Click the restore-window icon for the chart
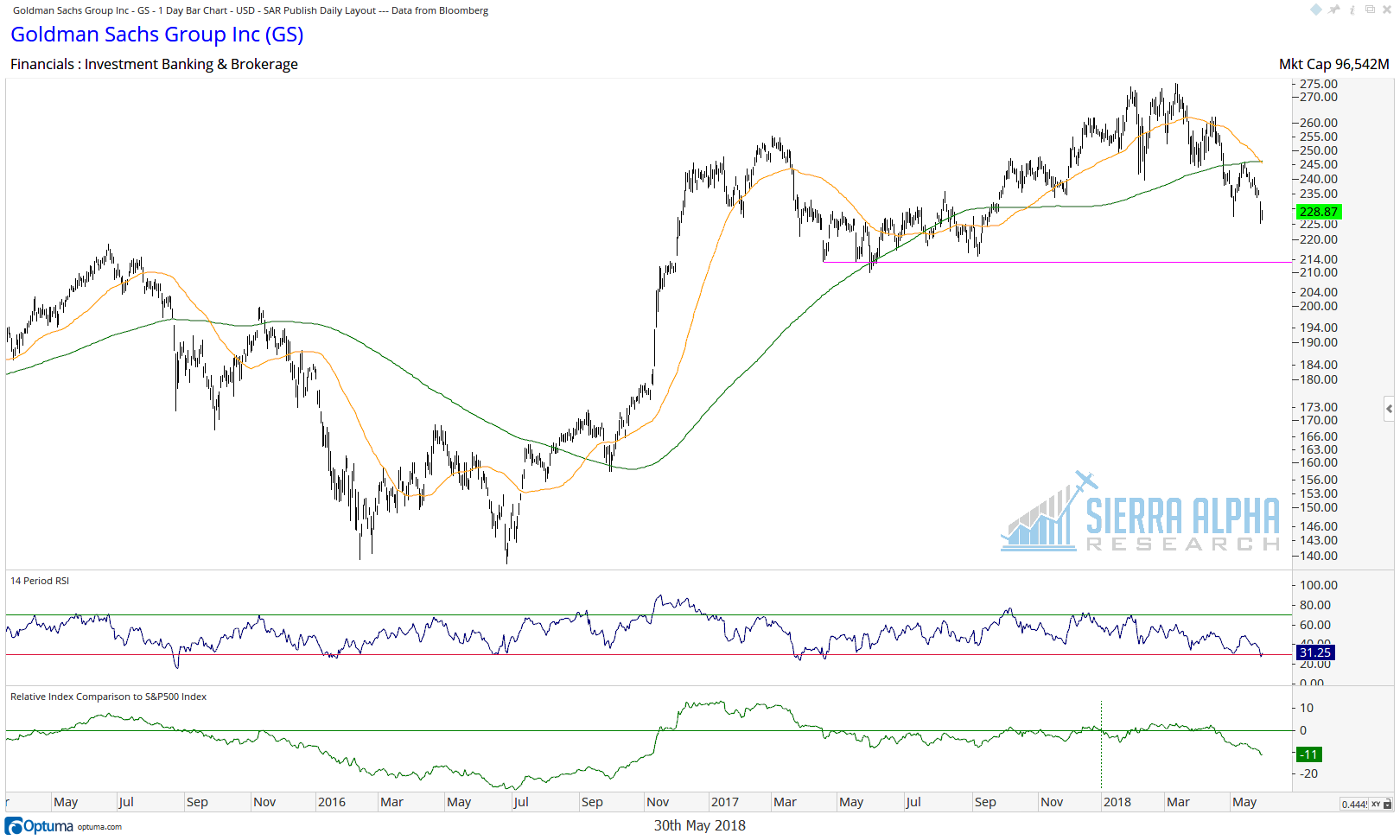 (1370, 10)
